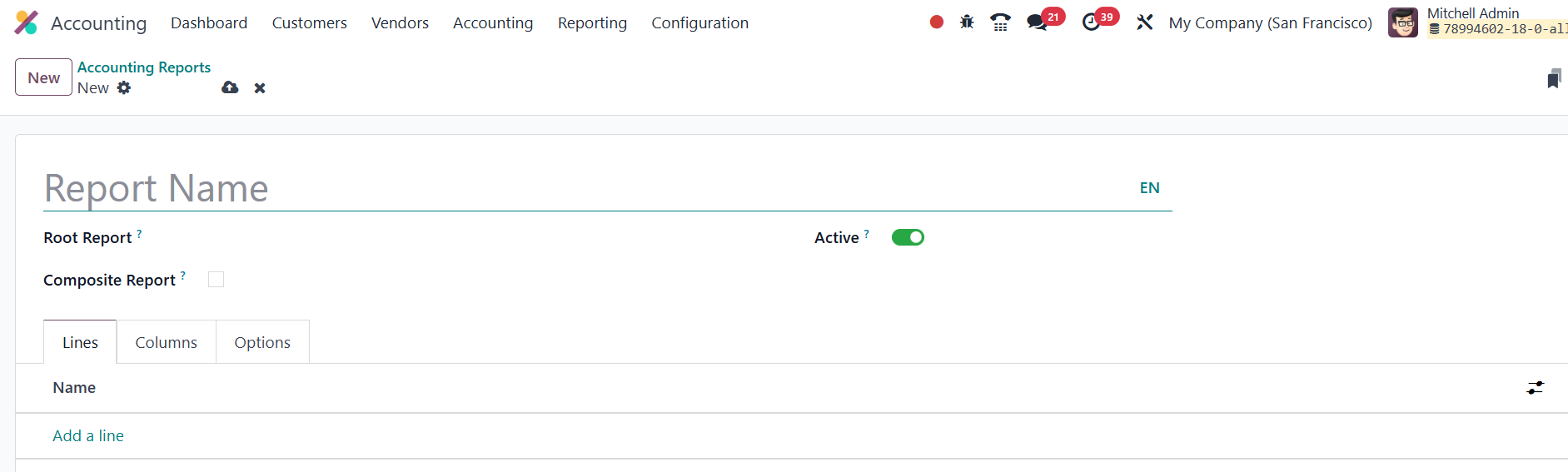Open the conversations messages icon
This screenshot has width=1568, height=472.
(1037, 22)
